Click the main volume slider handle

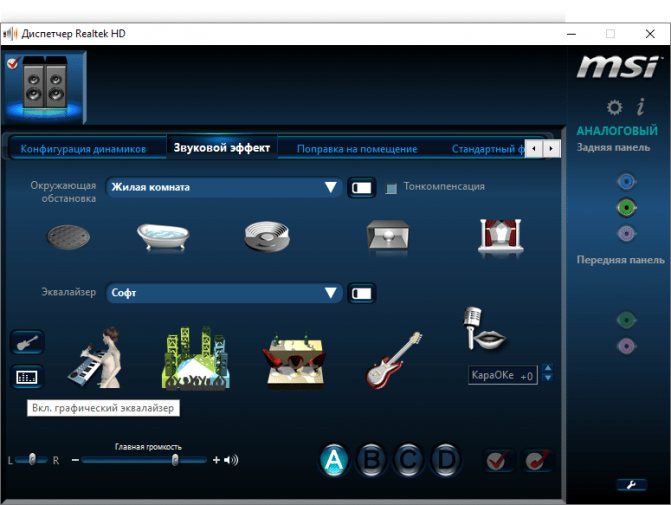[175, 460]
